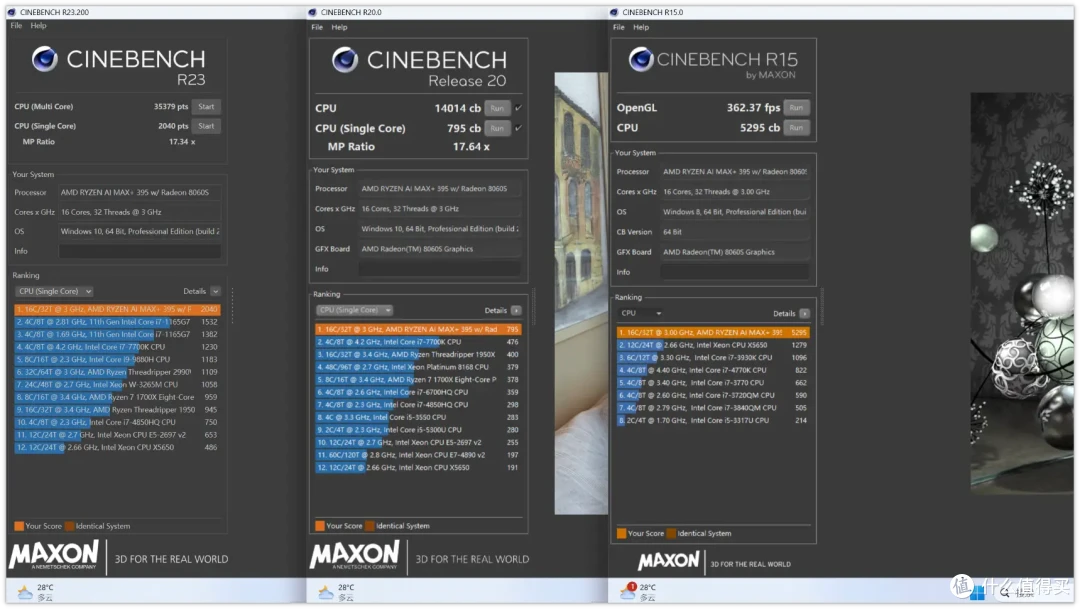Toggle the checkbox next to R20 Single Core Run

pos(519,128)
